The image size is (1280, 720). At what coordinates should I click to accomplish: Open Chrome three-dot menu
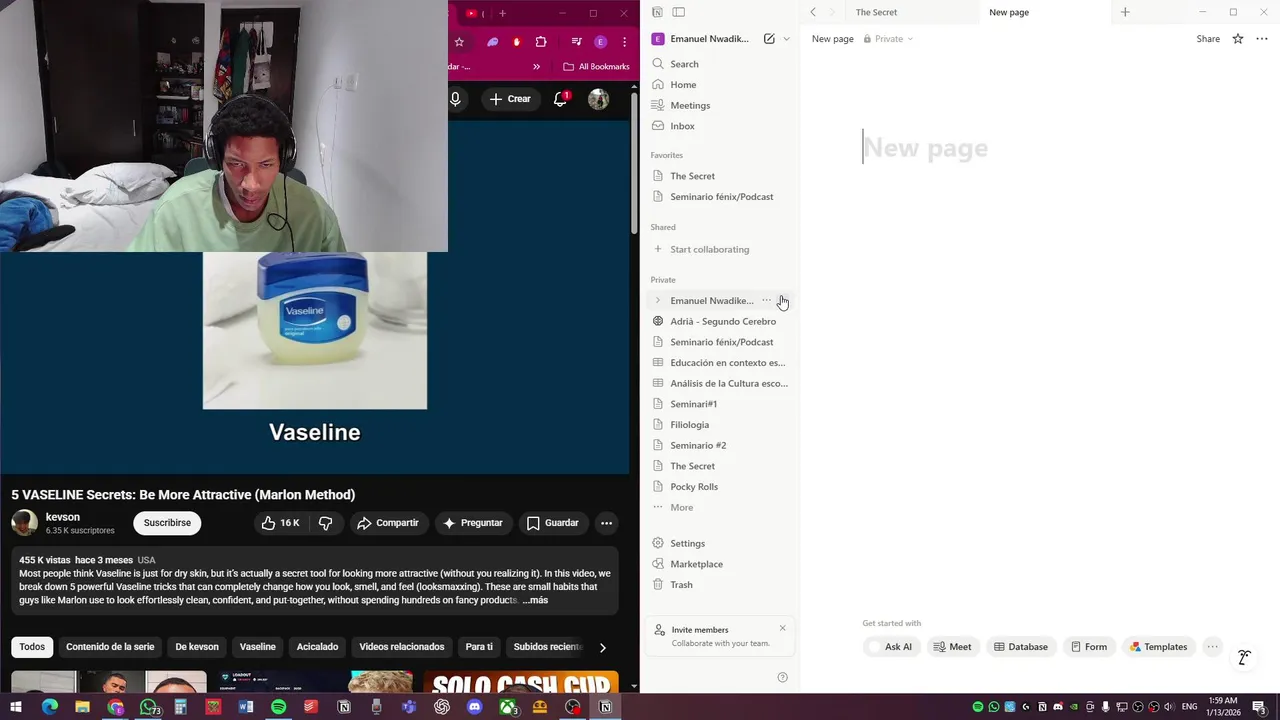pos(625,42)
